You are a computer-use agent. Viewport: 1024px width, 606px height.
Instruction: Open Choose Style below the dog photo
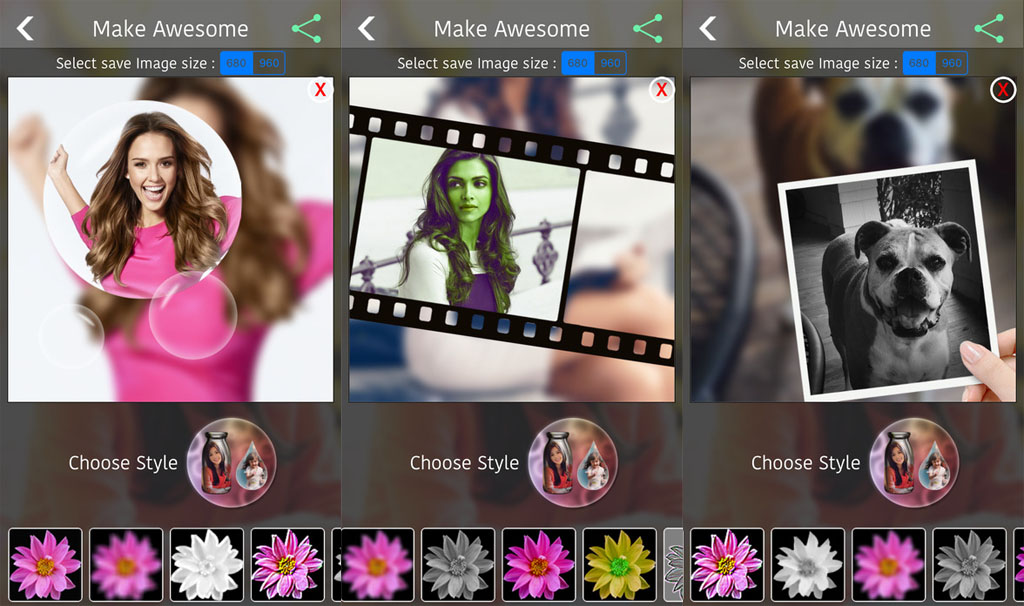click(x=914, y=462)
